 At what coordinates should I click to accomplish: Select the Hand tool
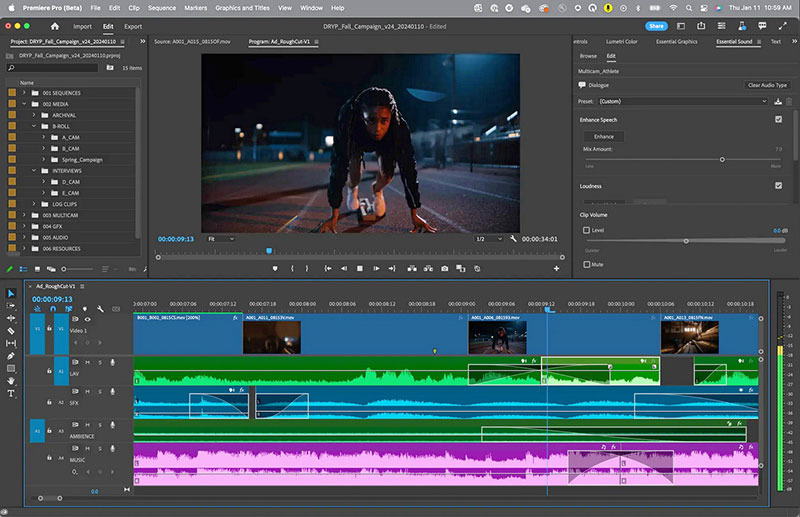[11, 380]
